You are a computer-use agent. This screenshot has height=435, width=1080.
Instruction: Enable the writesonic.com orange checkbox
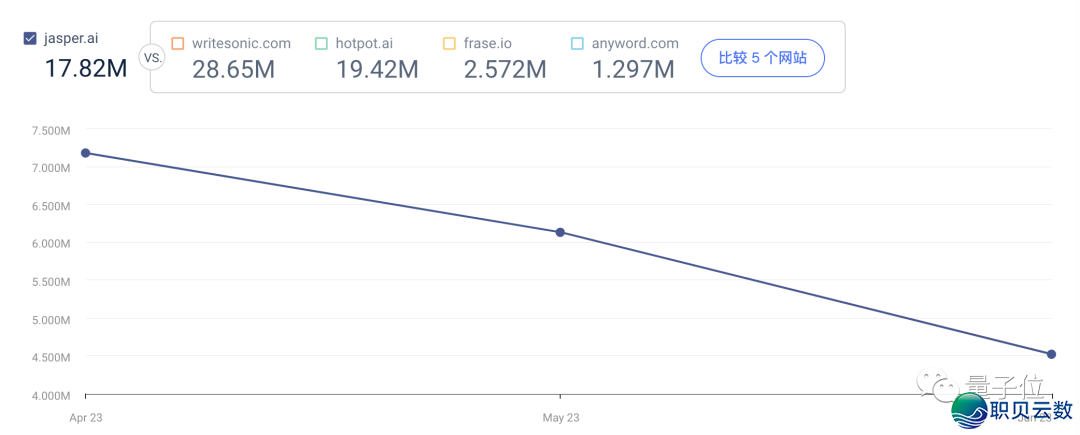pyautogui.click(x=178, y=44)
